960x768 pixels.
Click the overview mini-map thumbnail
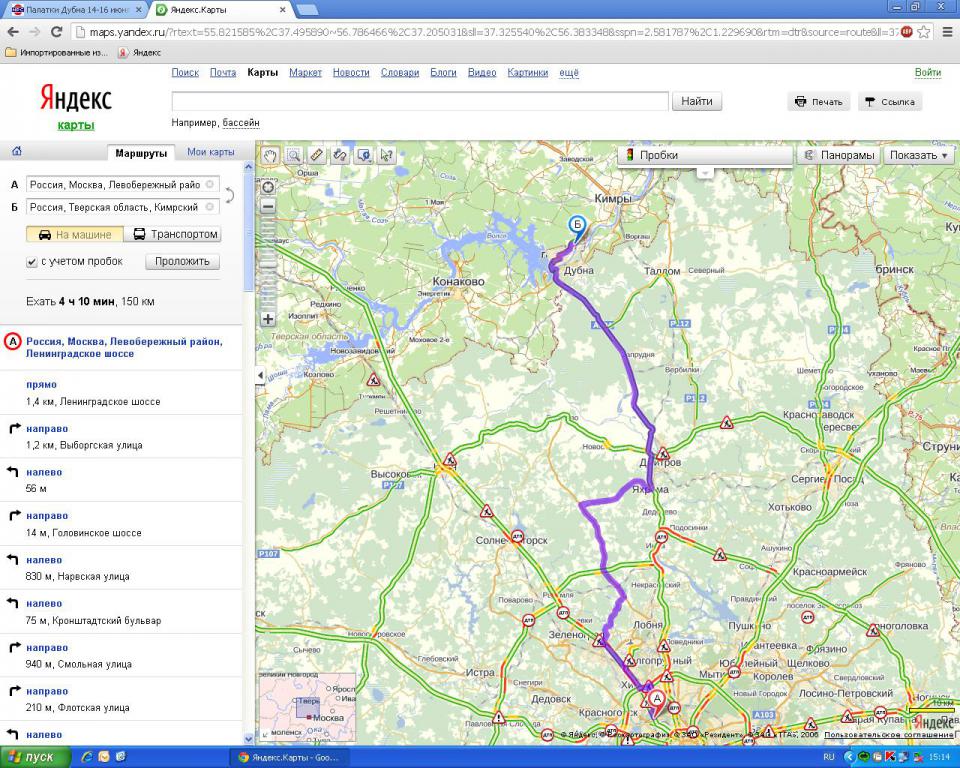point(307,707)
